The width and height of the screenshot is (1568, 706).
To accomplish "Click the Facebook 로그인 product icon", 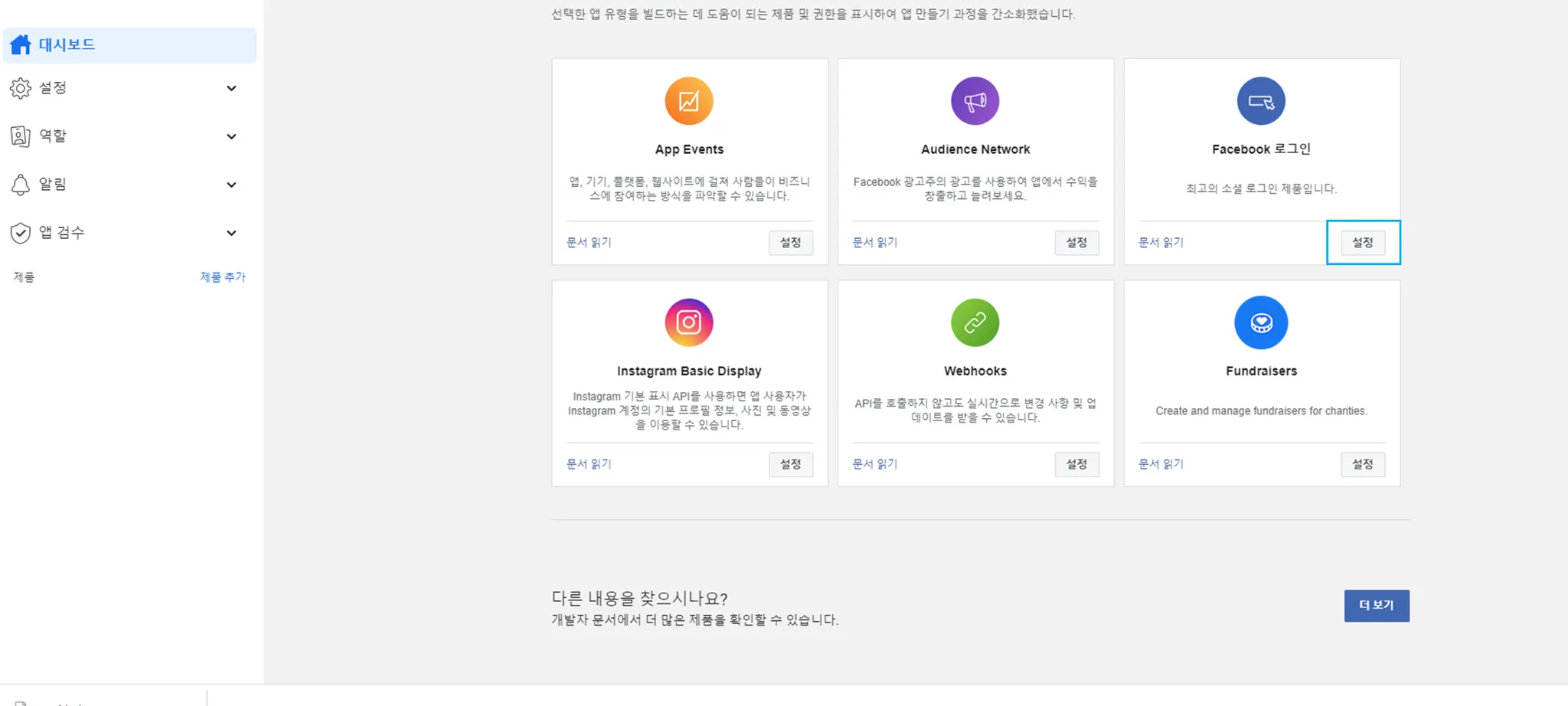I will (x=1261, y=101).
